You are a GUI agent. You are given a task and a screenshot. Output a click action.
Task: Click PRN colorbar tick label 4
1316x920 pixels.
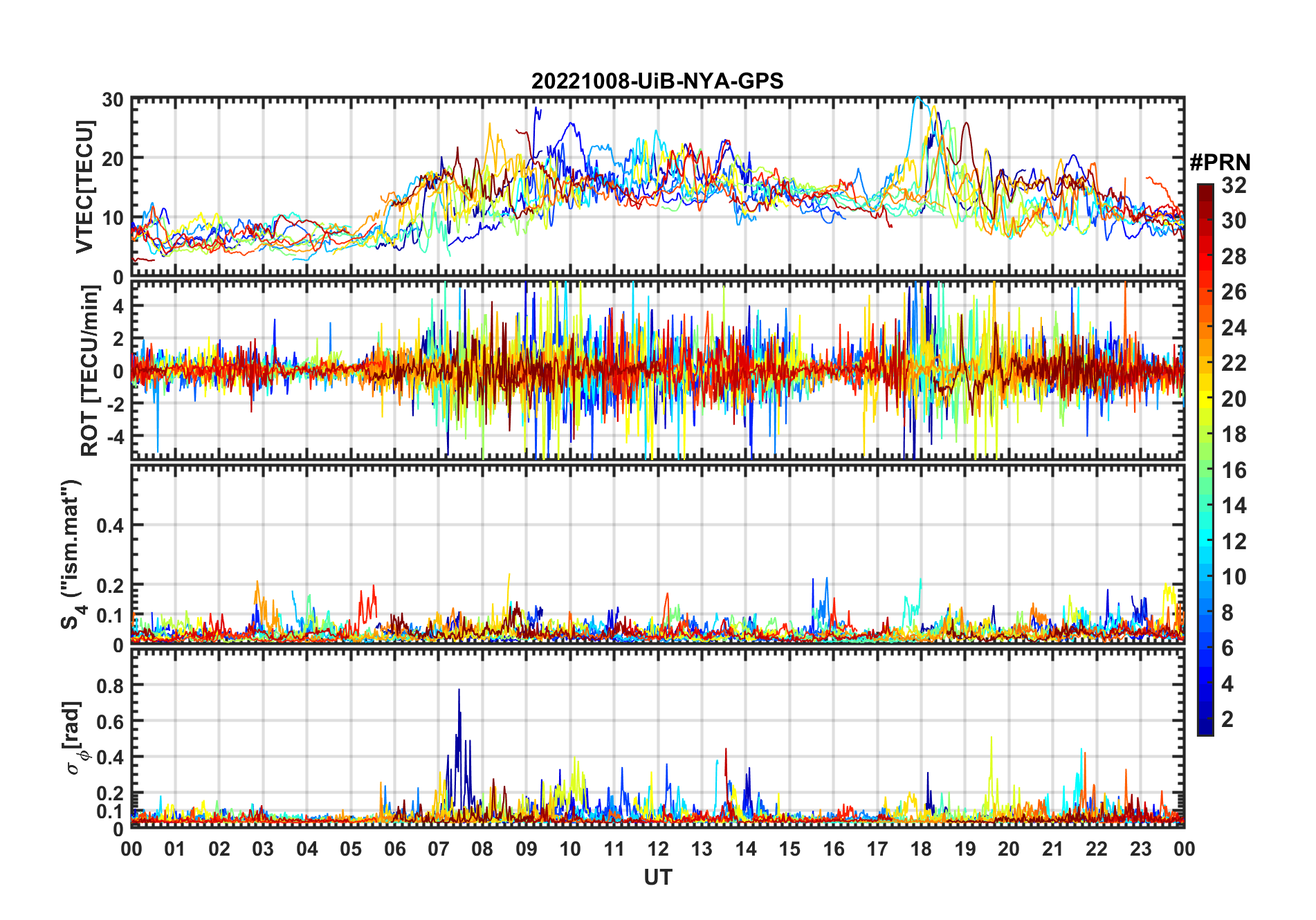point(1228,684)
